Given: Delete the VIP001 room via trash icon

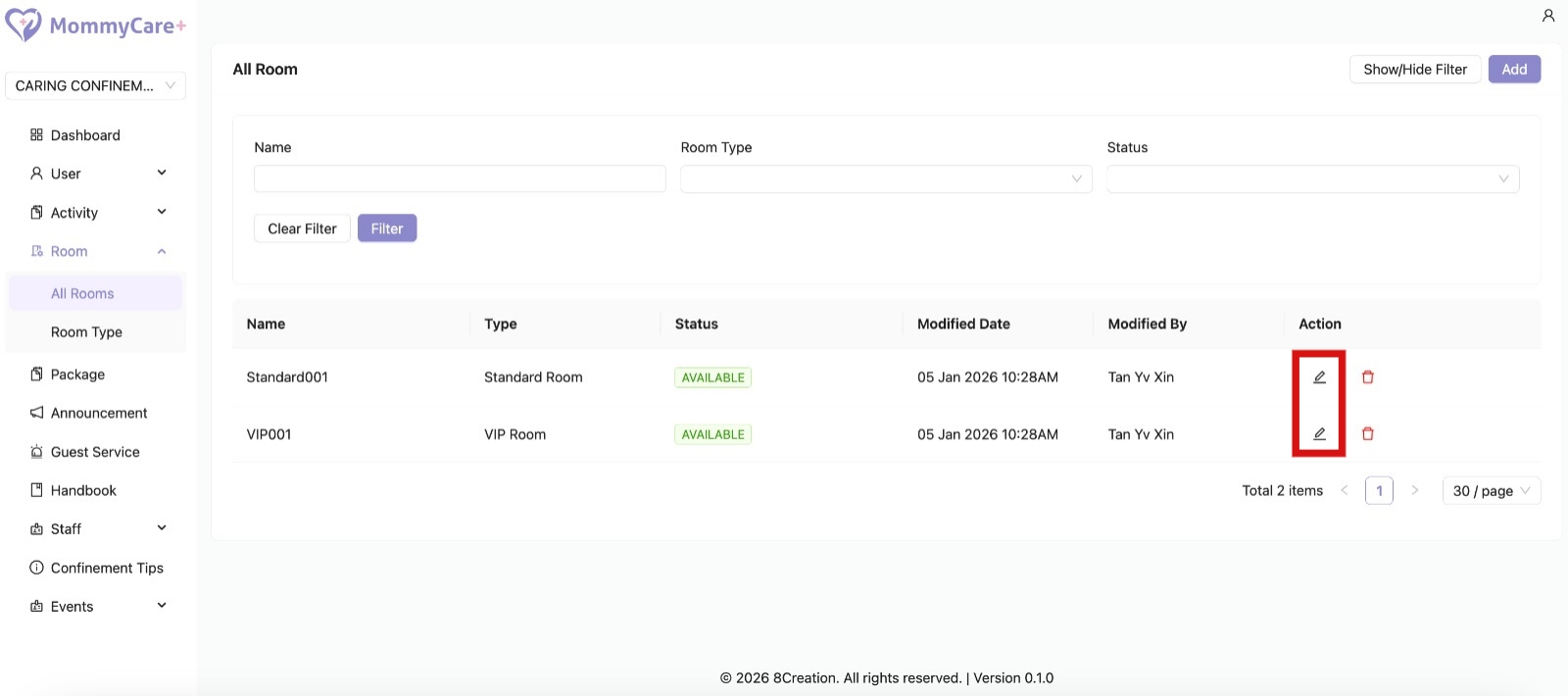Looking at the screenshot, I should (1368, 434).
